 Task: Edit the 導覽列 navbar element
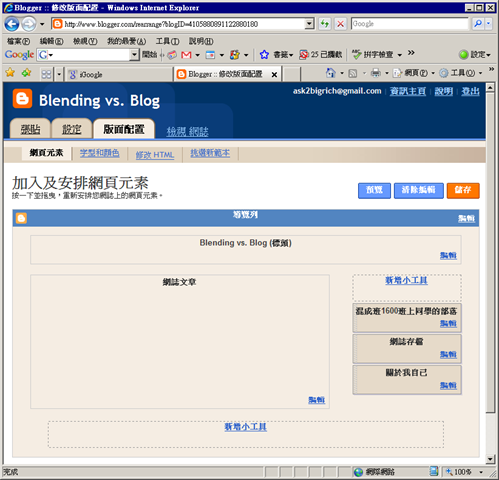tap(466, 219)
